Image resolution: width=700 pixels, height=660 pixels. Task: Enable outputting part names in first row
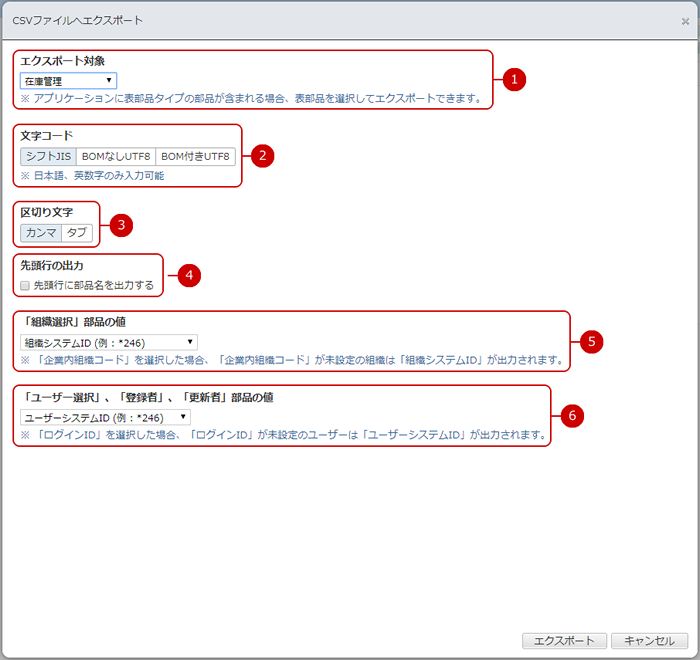pos(25,285)
